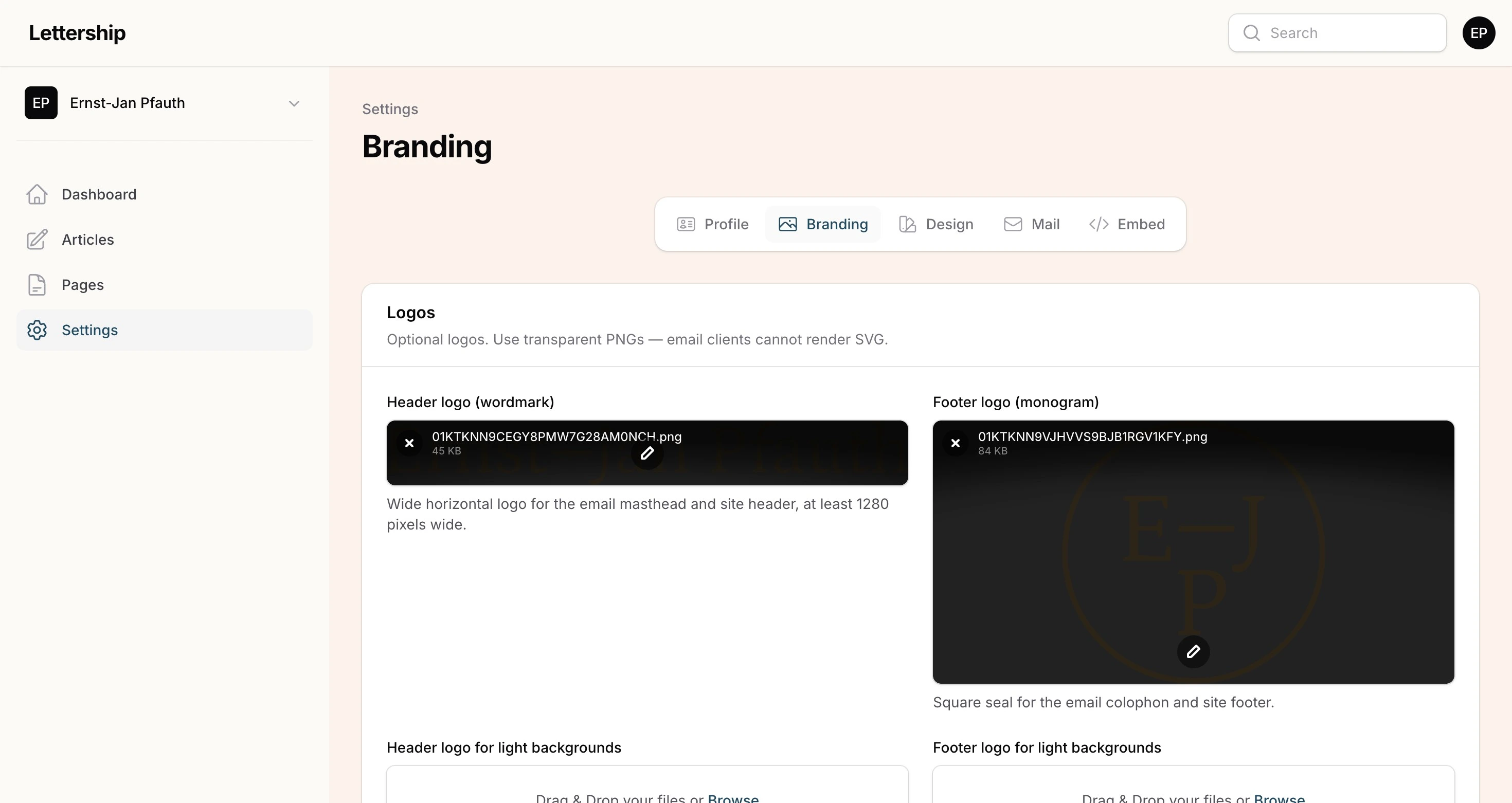Viewport: 1512px width, 803px height.
Task: Click the 45 KB file size label
Action: (446, 450)
